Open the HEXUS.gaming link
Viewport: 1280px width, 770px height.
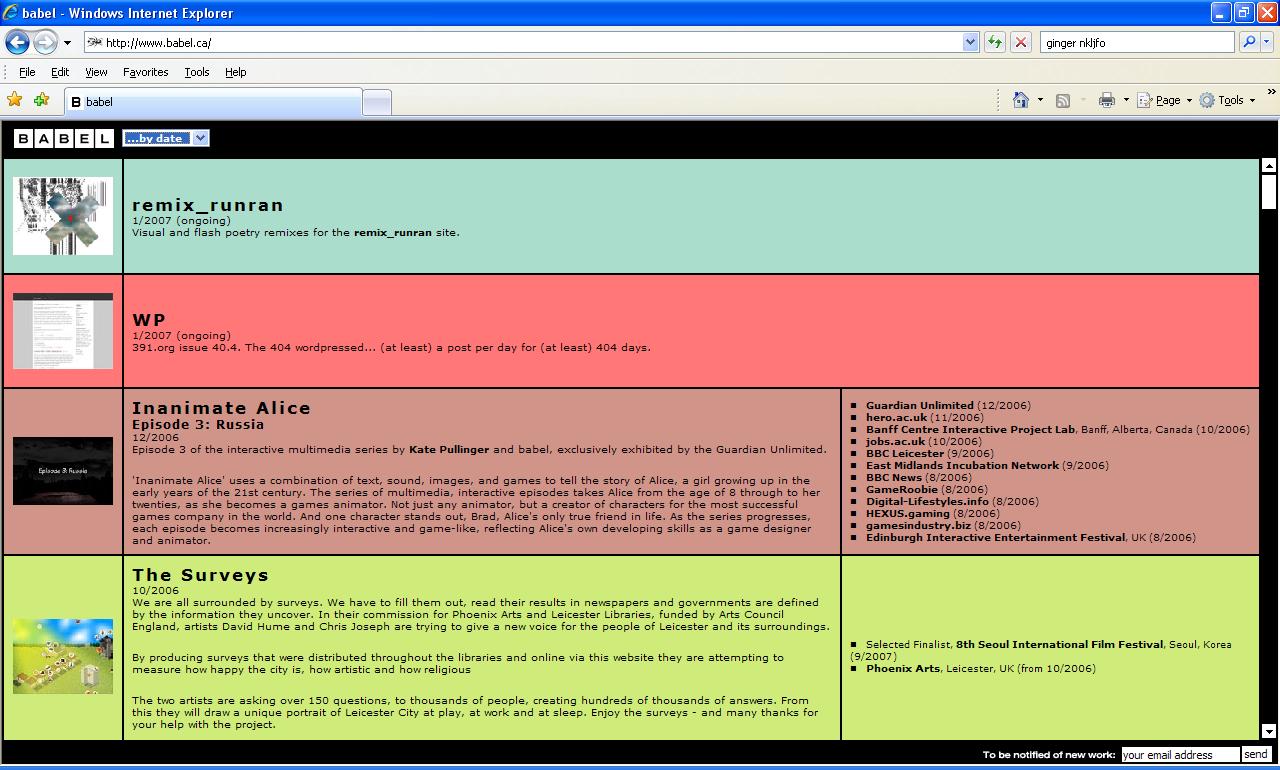pyautogui.click(x=908, y=513)
